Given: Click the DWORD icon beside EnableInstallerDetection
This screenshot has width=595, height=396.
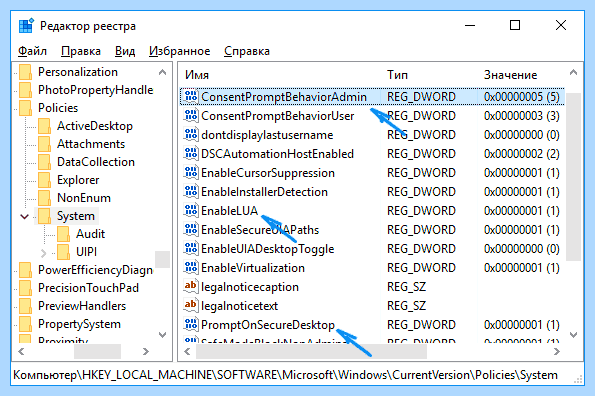Looking at the screenshot, I should tap(191, 191).
